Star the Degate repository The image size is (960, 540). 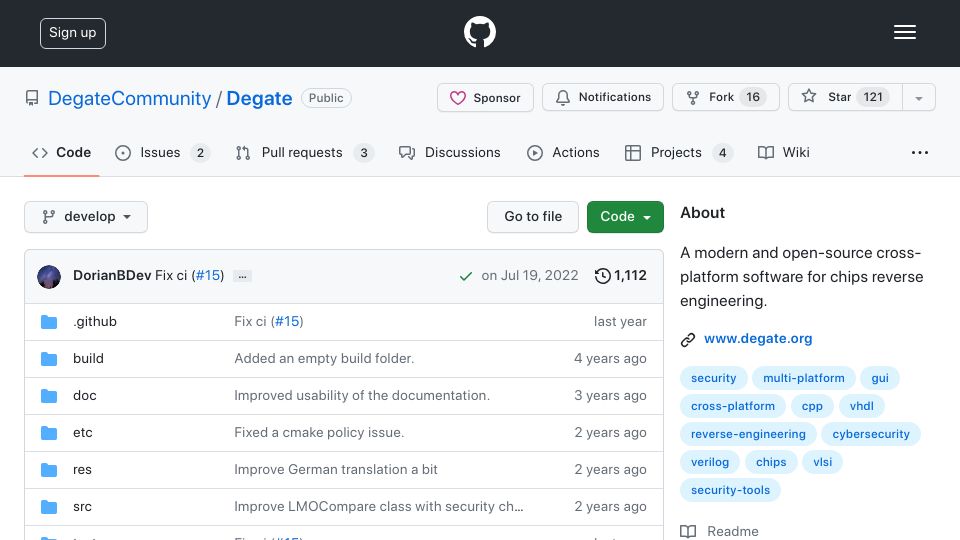point(846,97)
